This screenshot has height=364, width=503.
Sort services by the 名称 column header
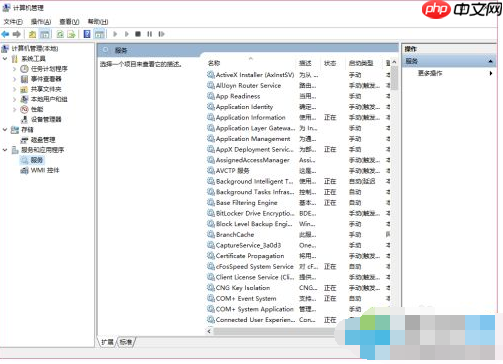pyautogui.click(x=214, y=63)
